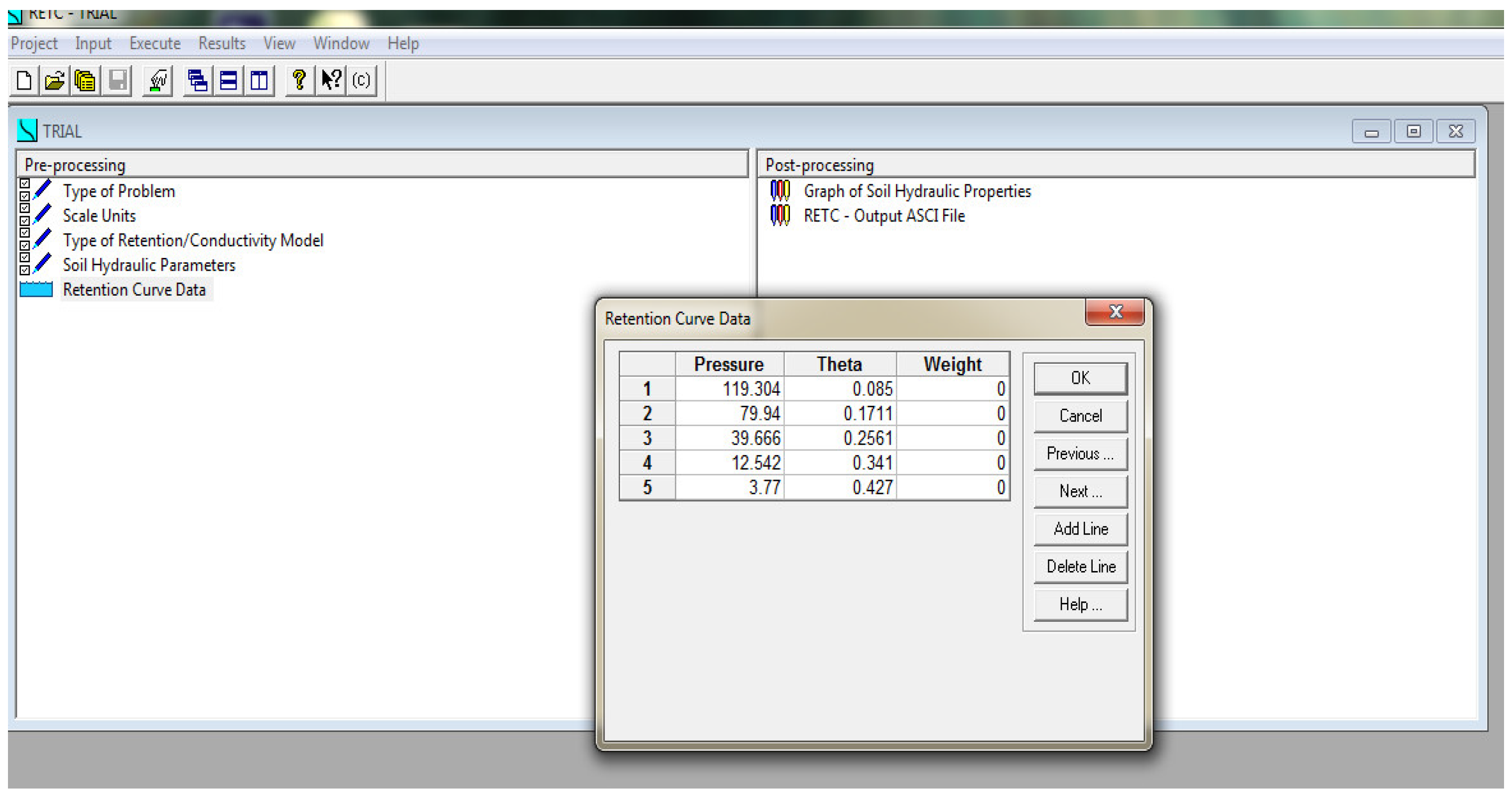Click the Context Help arrow-question icon
The height and width of the screenshot is (797, 1512).
331,81
